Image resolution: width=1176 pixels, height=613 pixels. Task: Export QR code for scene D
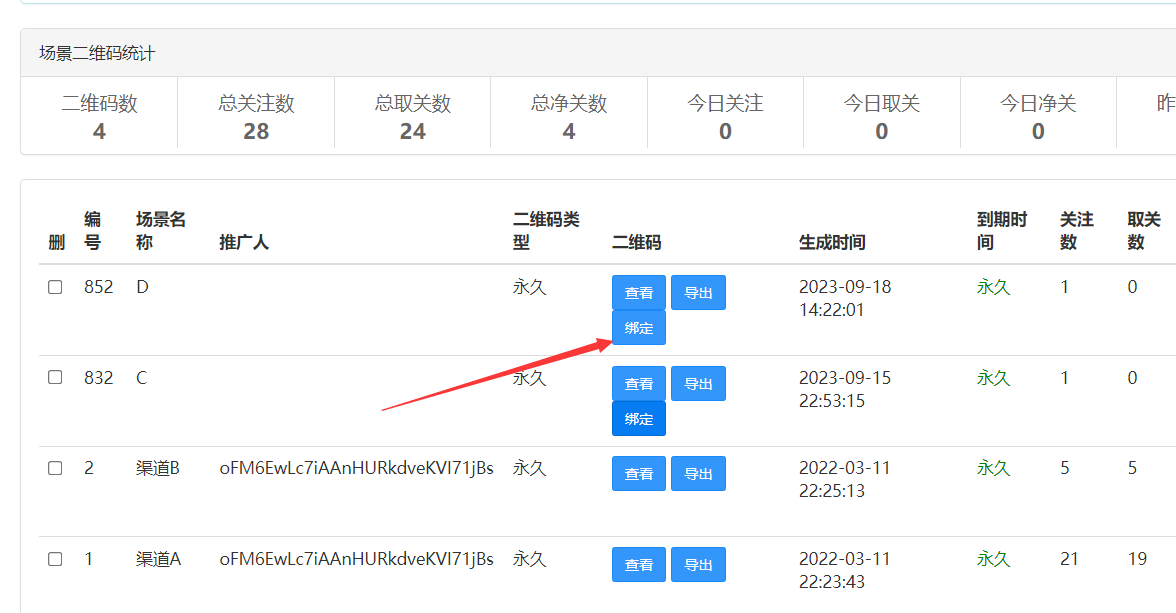[x=698, y=293]
